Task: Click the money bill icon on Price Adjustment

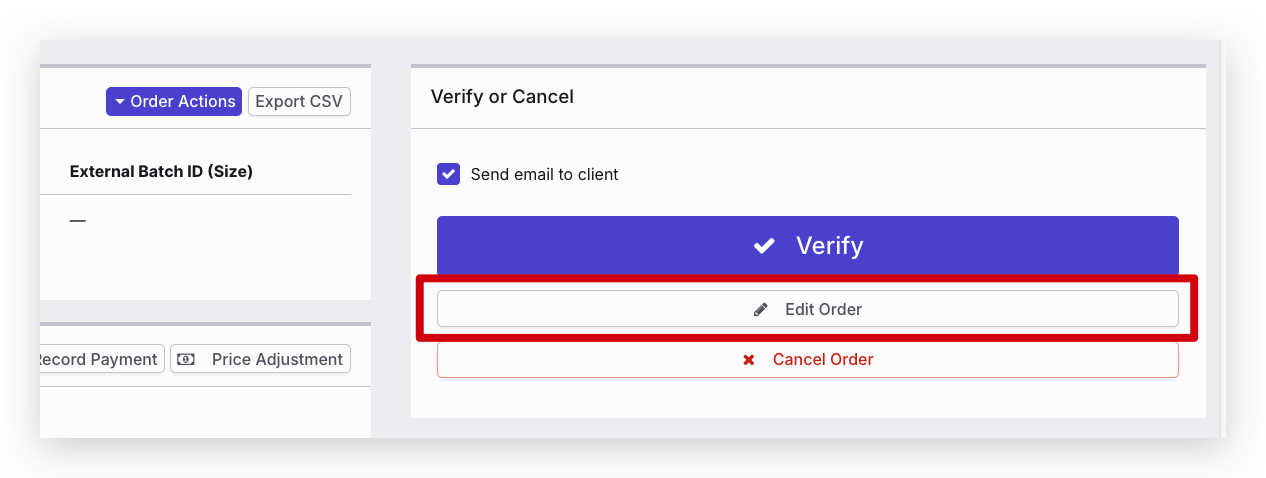Action: (186, 359)
